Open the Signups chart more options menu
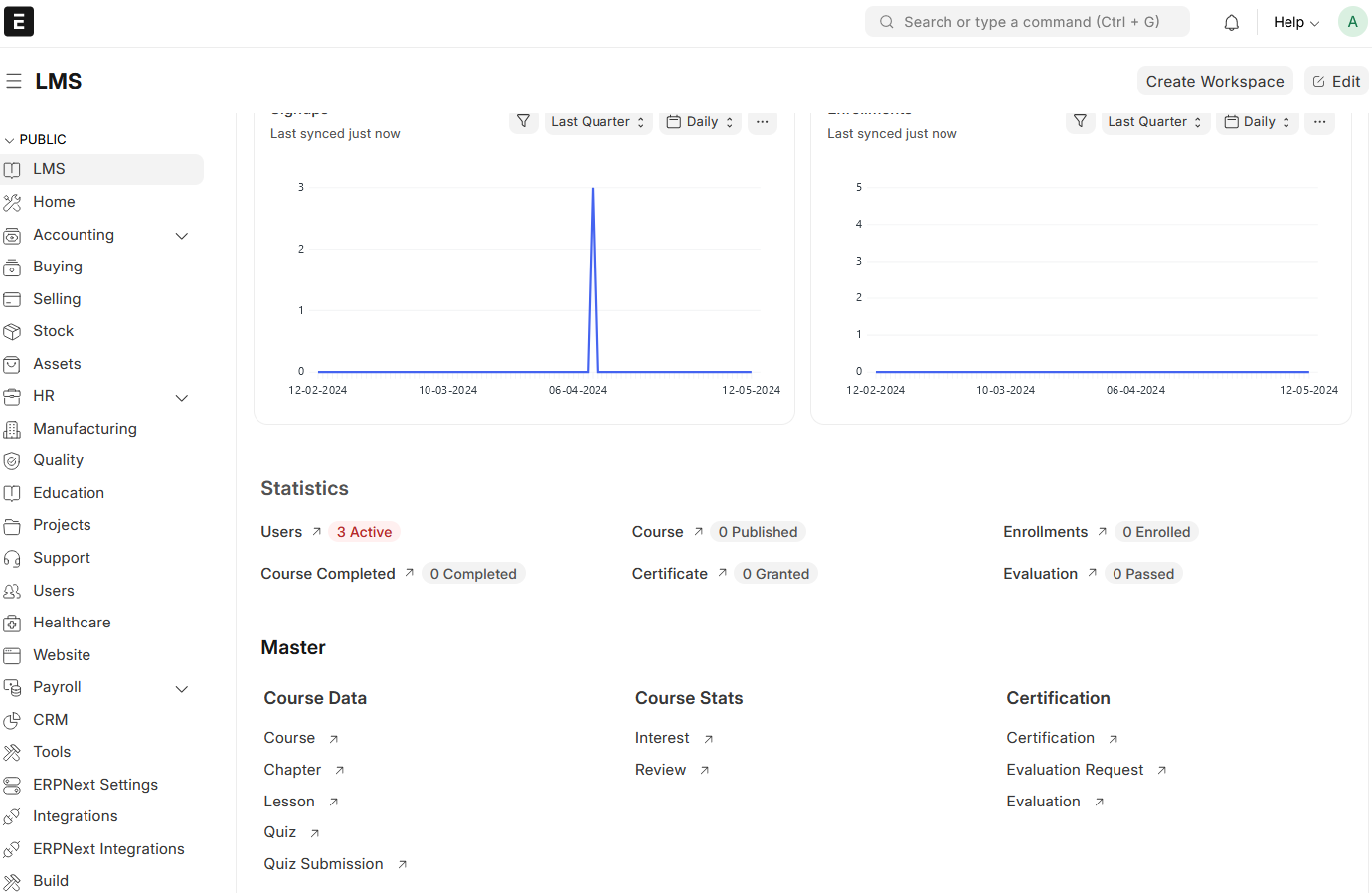Image resolution: width=1372 pixels, height=893 pixels. point(762,121)
